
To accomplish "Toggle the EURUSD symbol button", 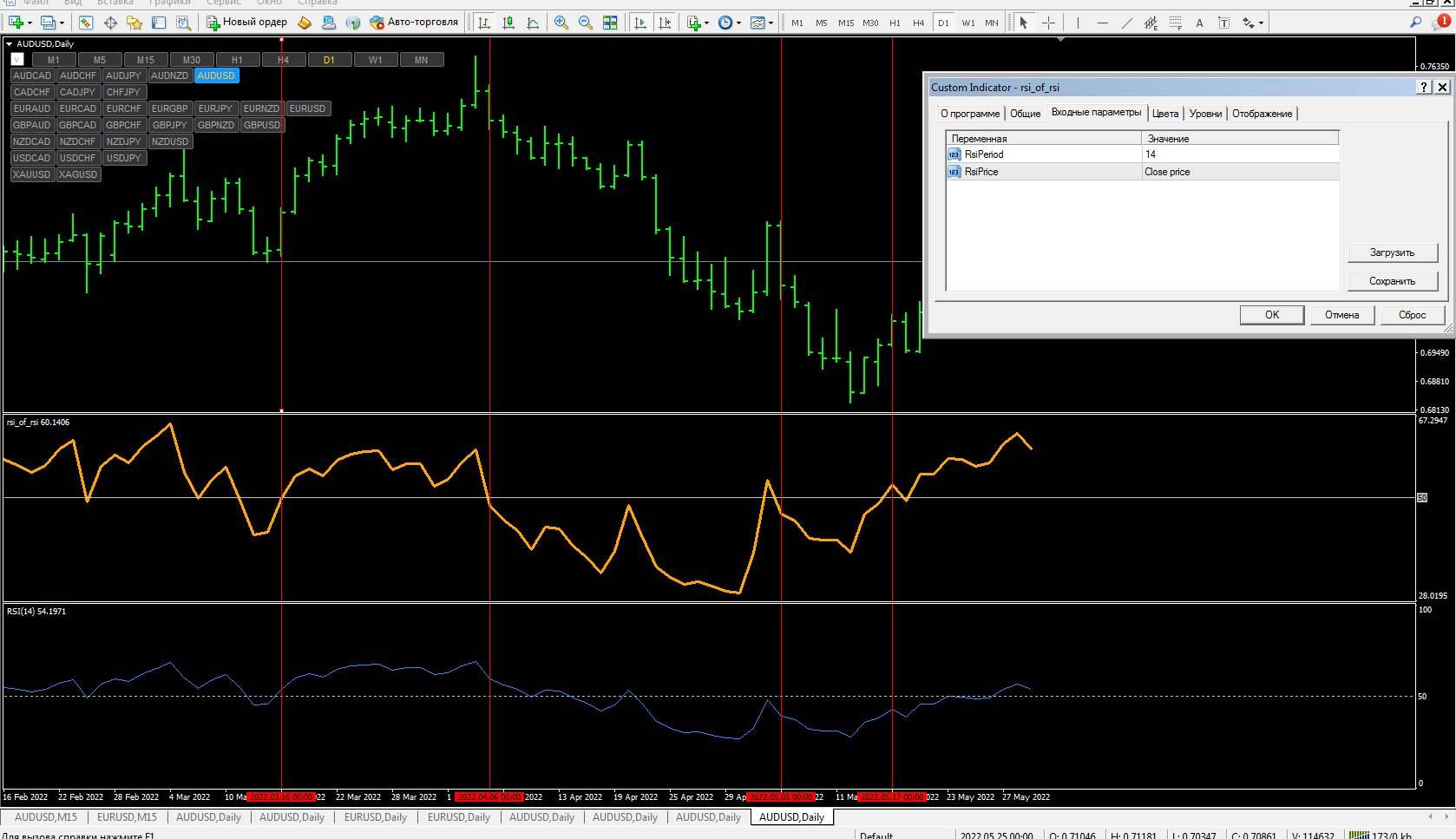I will point(307,108).
